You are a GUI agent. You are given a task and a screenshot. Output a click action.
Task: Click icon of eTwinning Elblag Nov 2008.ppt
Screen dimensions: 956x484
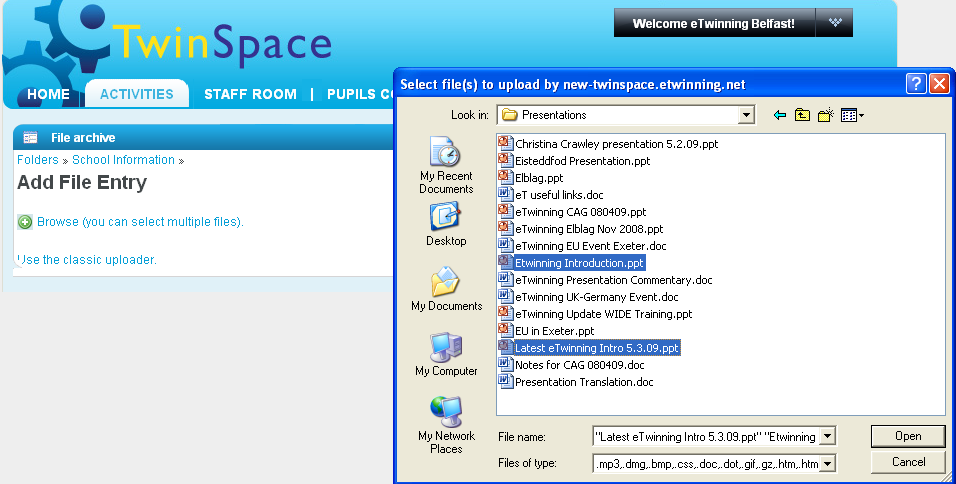[505, 229]
